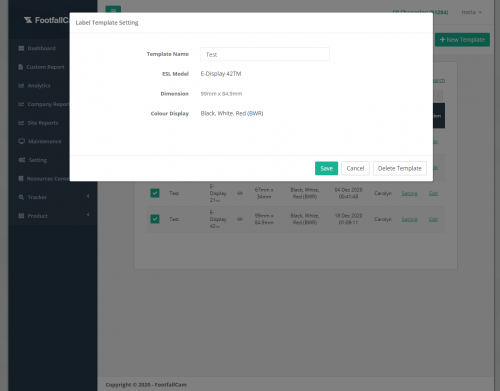Open Setting link for 18 Dec 2020 row

409,219
